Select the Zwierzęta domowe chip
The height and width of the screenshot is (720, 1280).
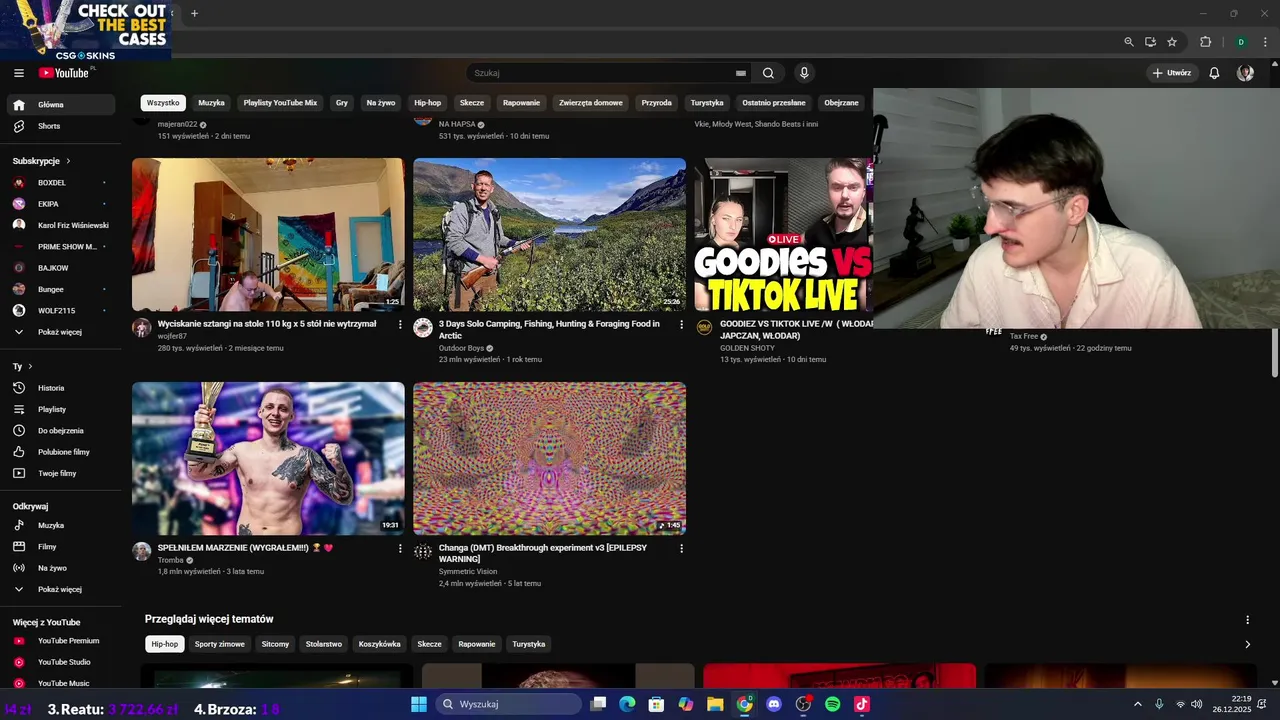click(x=591, y=103)
